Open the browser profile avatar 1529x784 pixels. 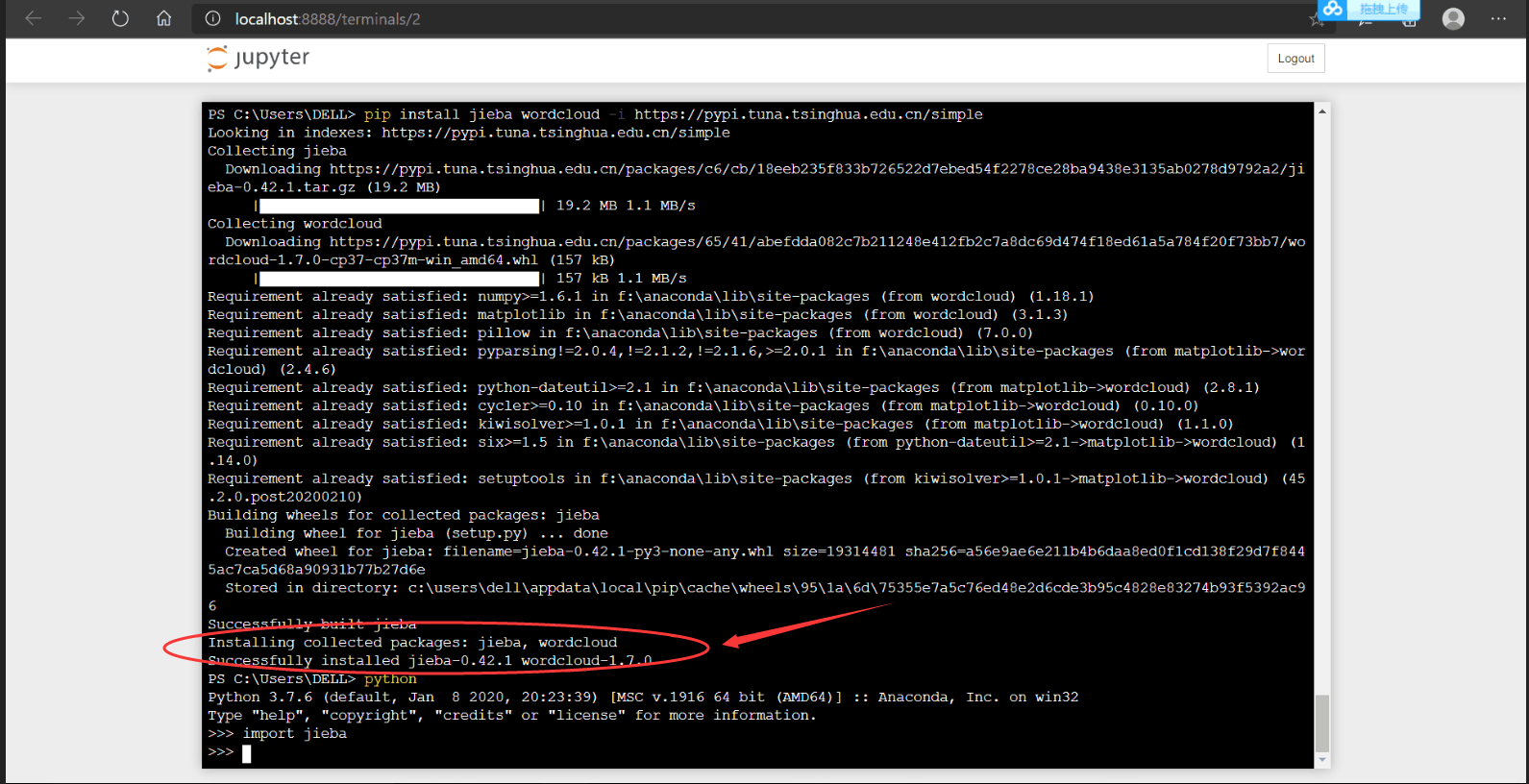pos(1453,18)
